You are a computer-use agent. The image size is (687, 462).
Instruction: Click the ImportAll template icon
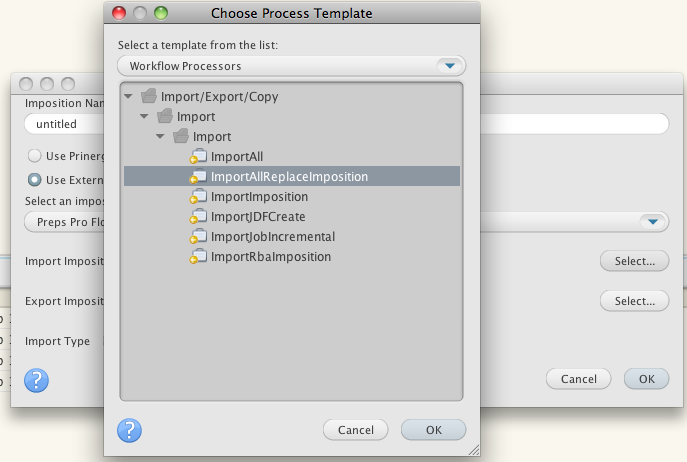[x=198, y=156]
